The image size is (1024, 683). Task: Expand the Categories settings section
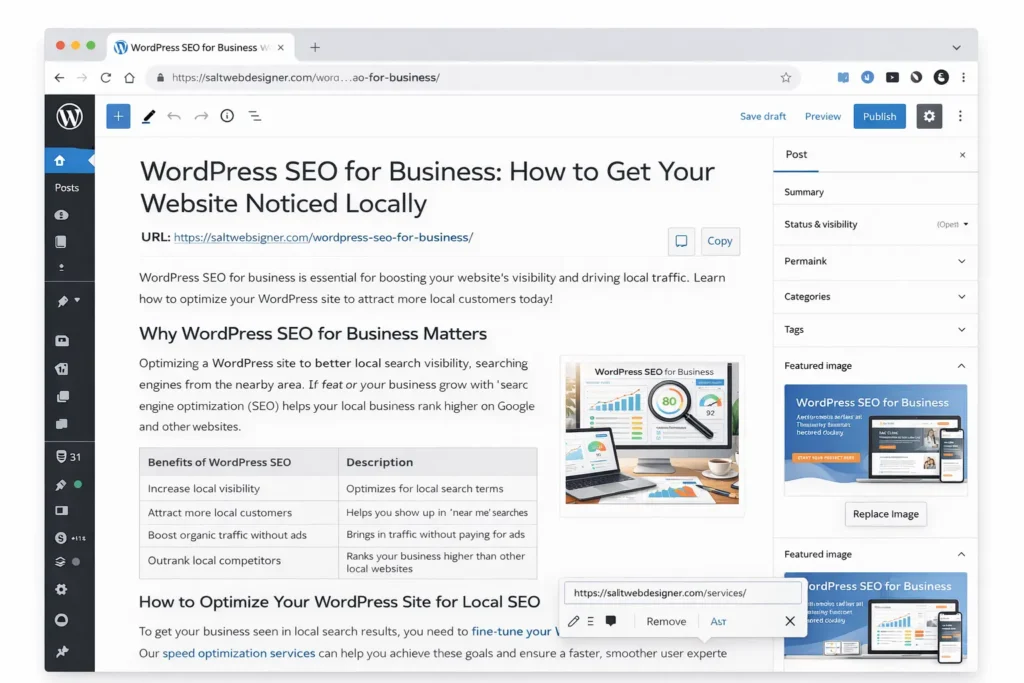(875, 296)
